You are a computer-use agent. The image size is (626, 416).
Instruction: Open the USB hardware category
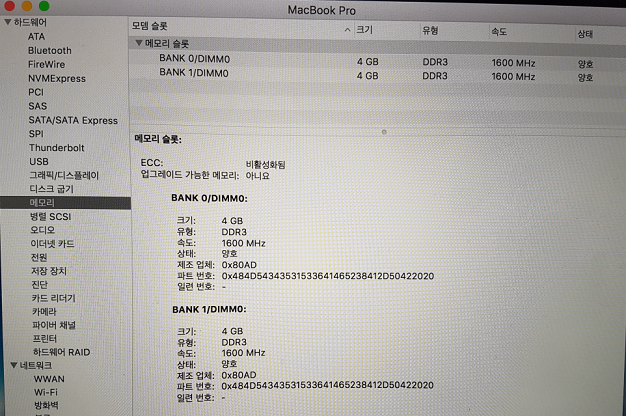tap(39, 161)
